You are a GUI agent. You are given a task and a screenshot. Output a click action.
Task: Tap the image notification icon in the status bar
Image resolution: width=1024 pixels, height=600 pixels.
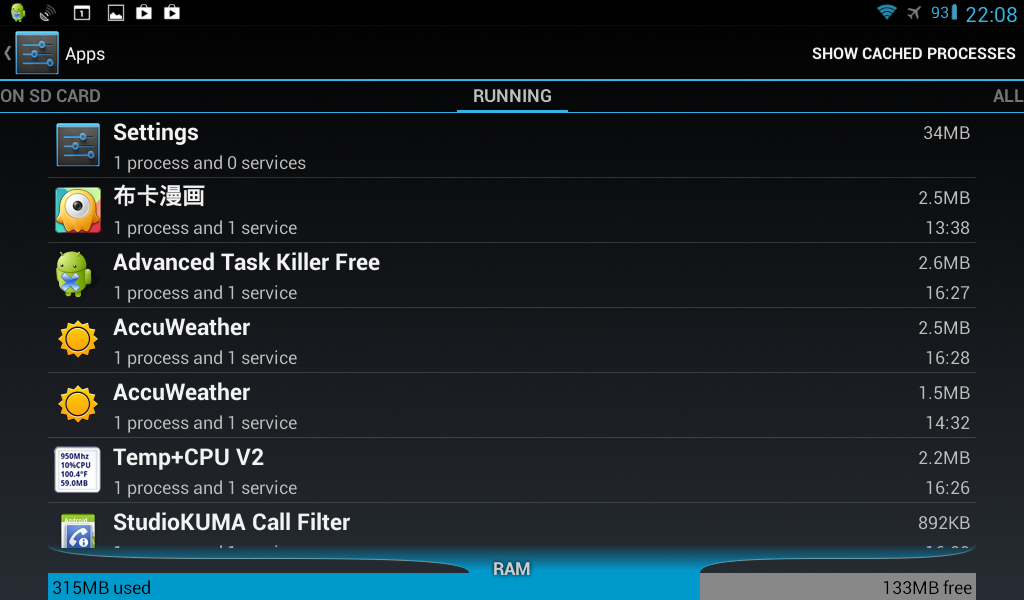point(116,12)
